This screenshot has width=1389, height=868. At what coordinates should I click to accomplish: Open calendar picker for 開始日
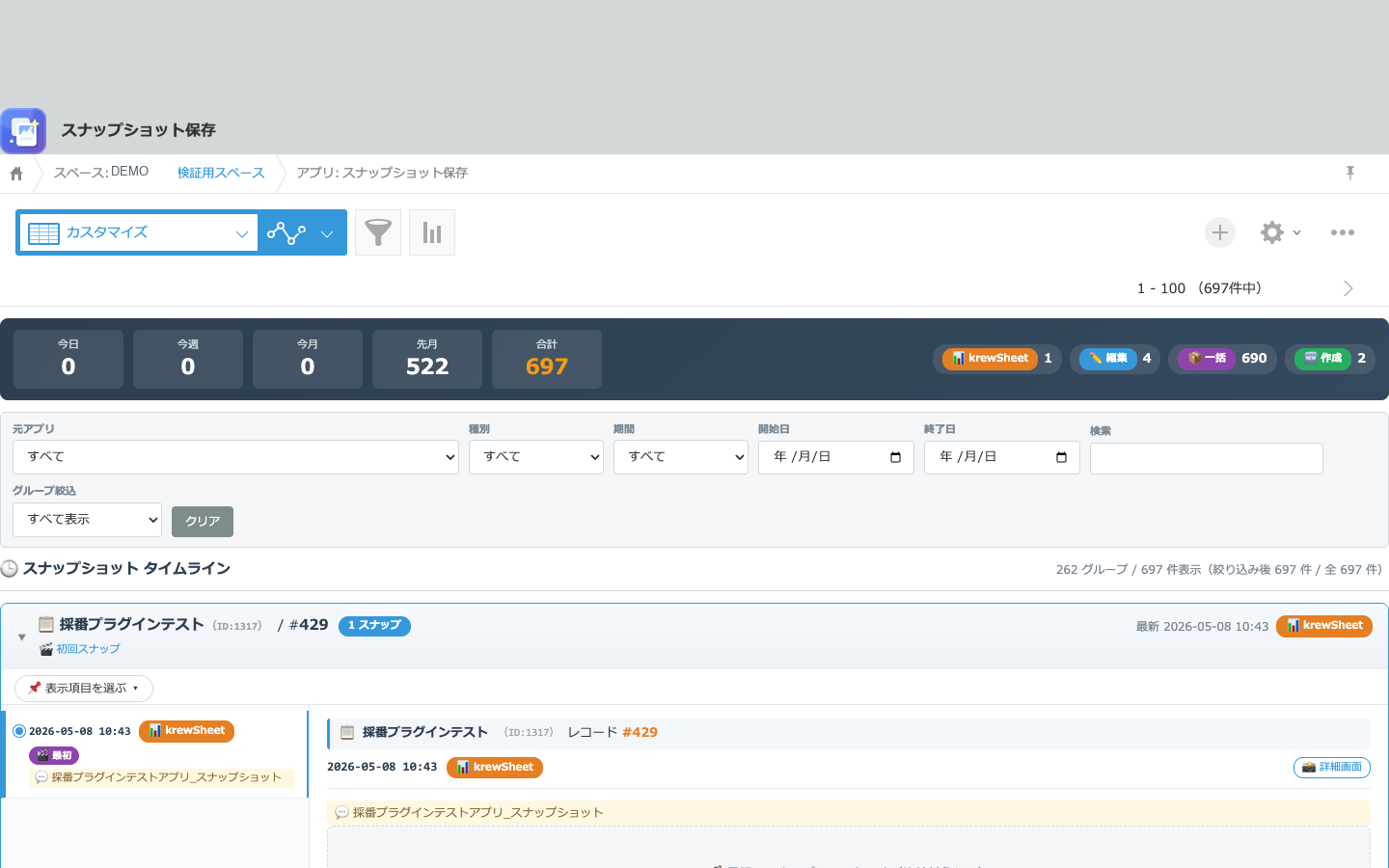[895, 457]
